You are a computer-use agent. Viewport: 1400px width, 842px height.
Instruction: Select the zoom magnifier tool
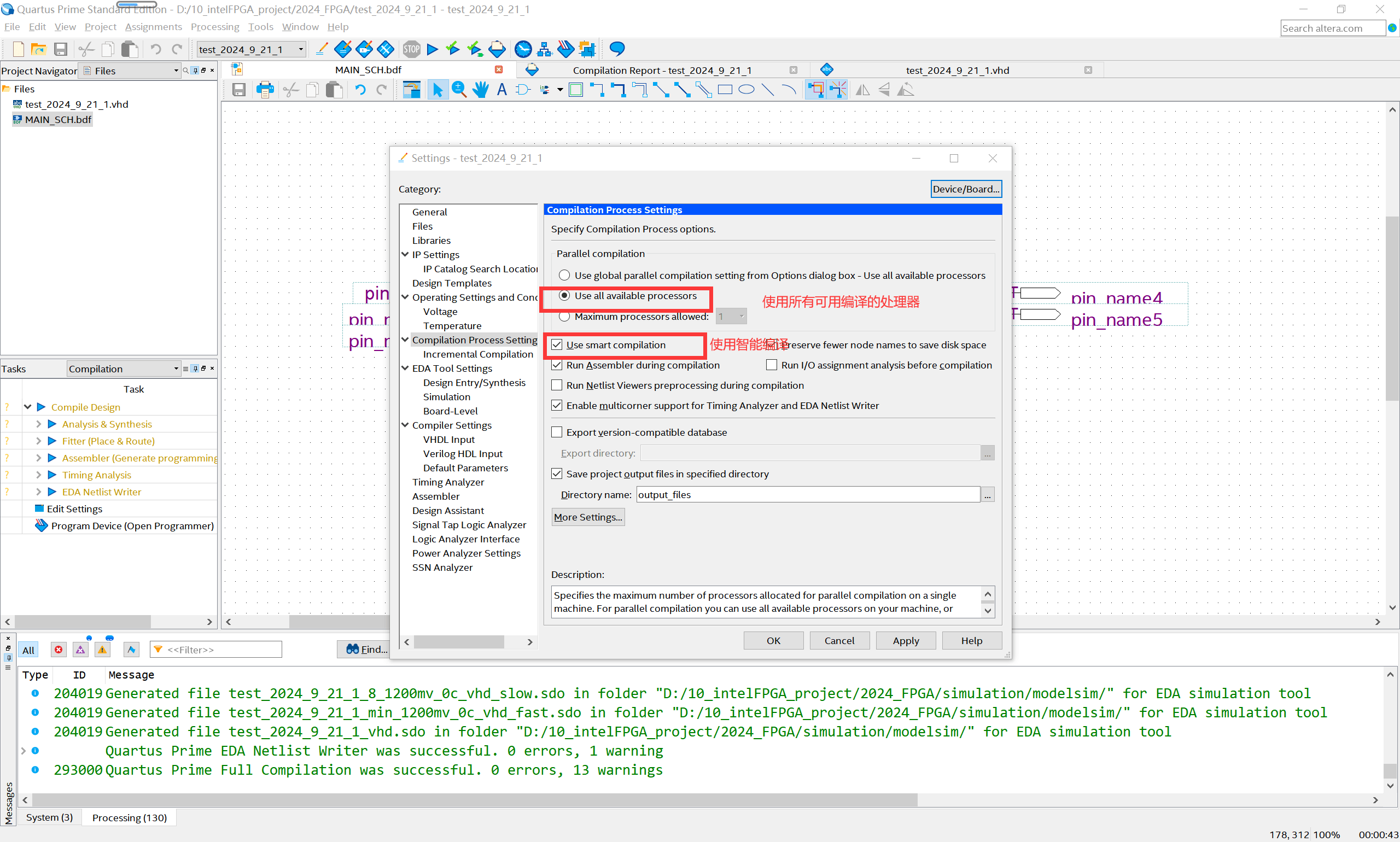(458, 90)
